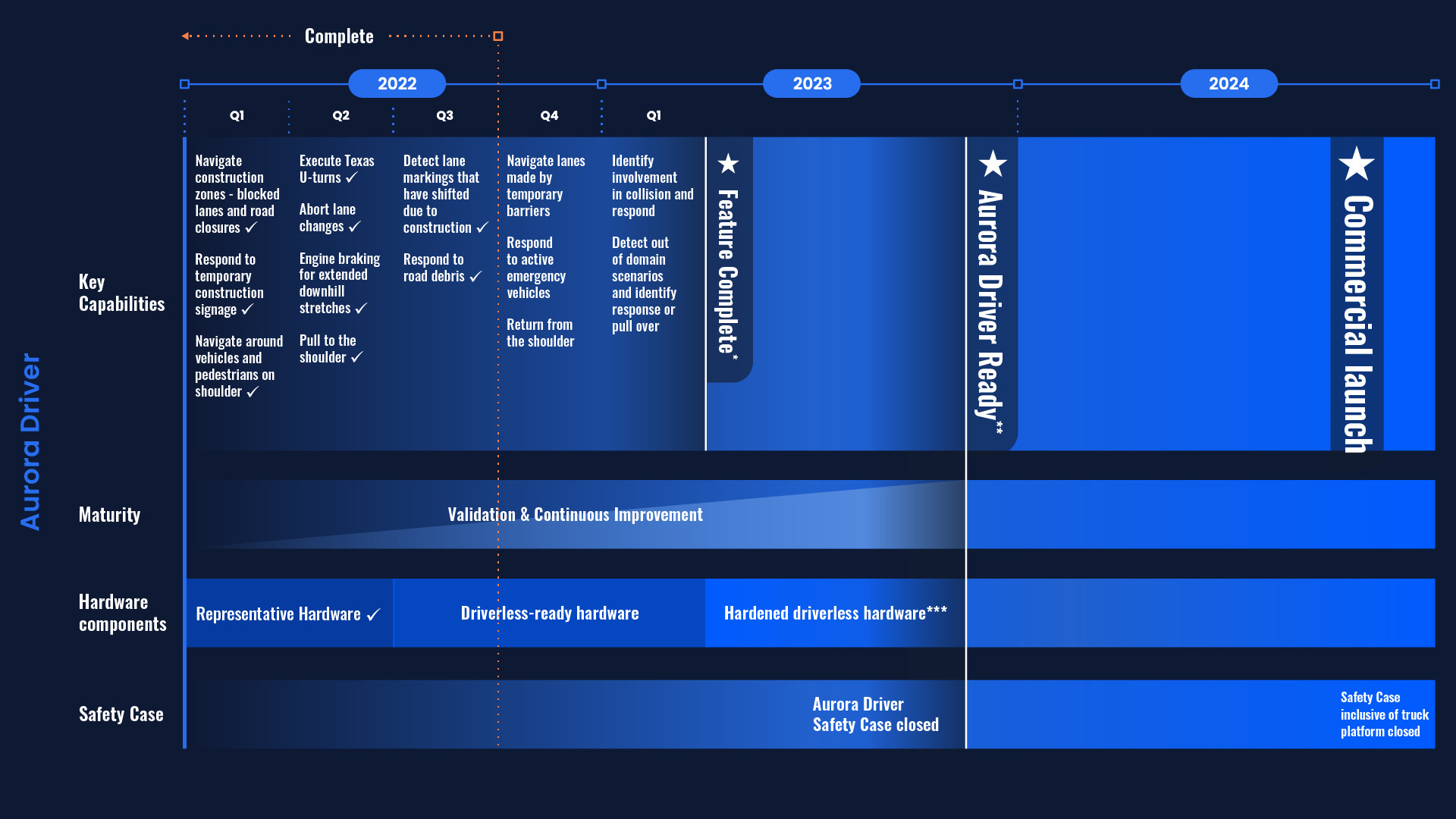Click the vertical Aurora Driver title
Screen dimensions: 1456x819
point(30,441)
